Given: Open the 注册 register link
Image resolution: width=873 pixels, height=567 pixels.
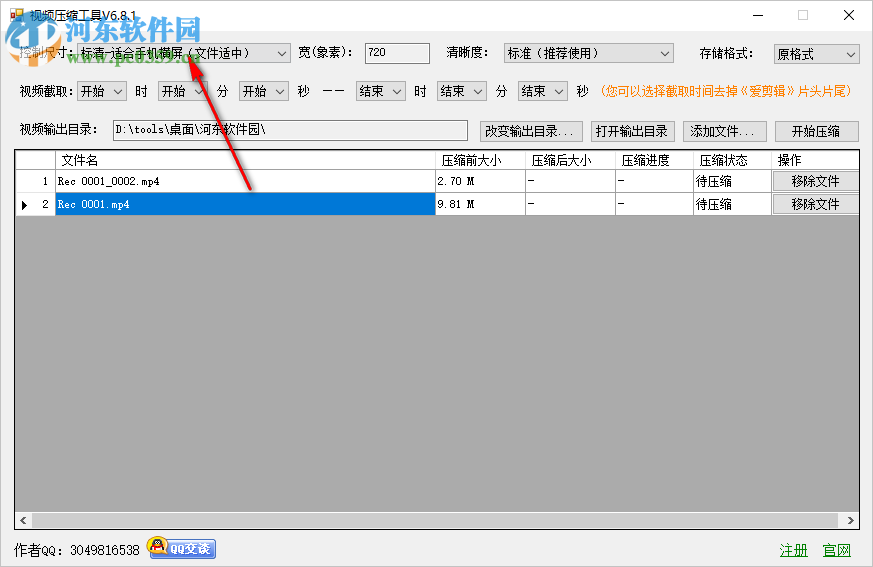Looking at the screenshot, I should 793,550.
